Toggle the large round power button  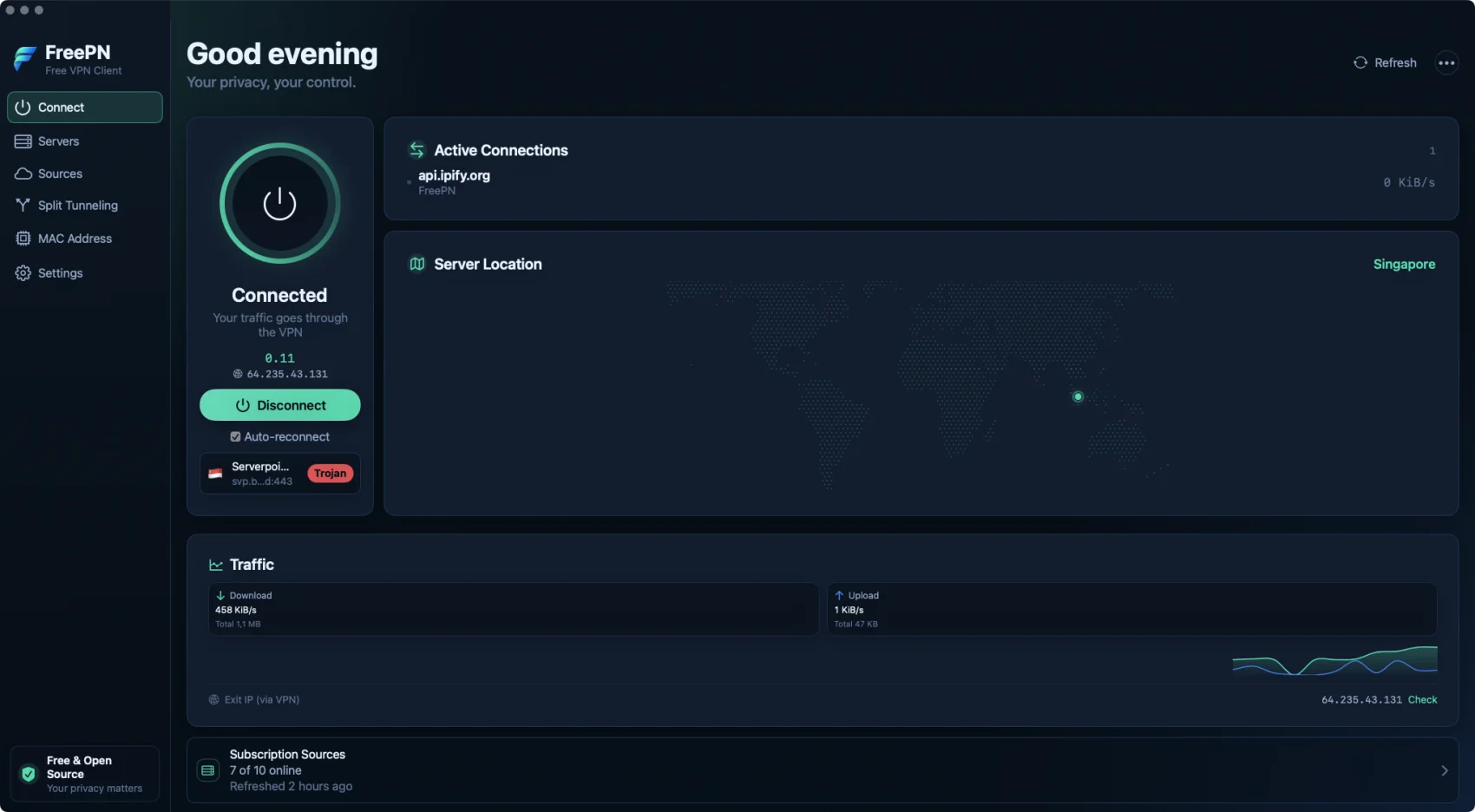click(279, 204)
